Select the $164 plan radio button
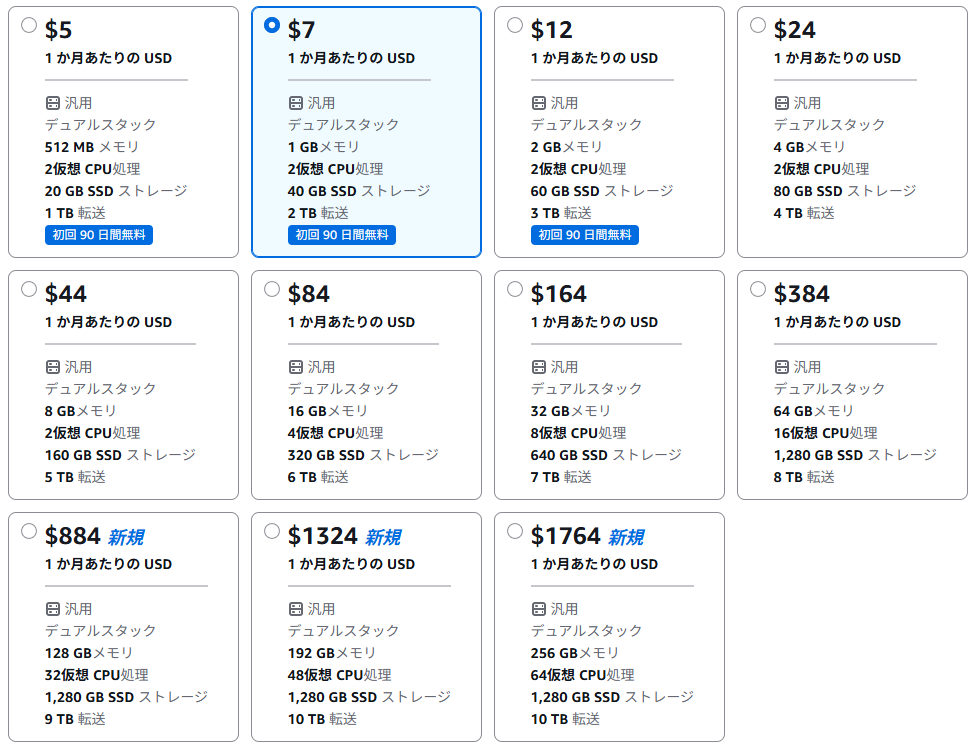978x748 pixels. click(x=515, y=289)
